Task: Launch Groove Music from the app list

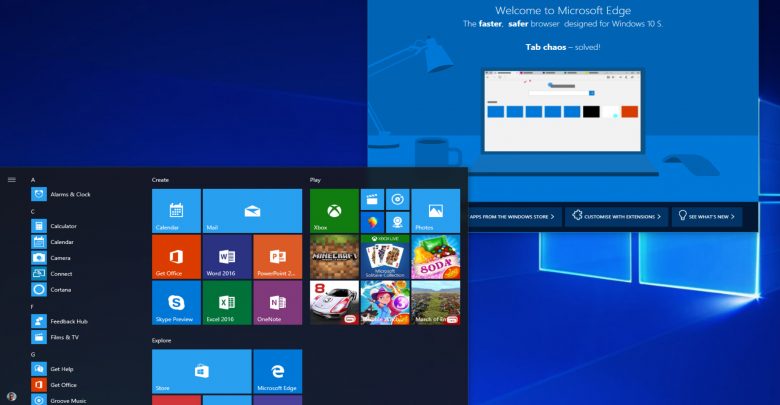Action: click(59, 401)
